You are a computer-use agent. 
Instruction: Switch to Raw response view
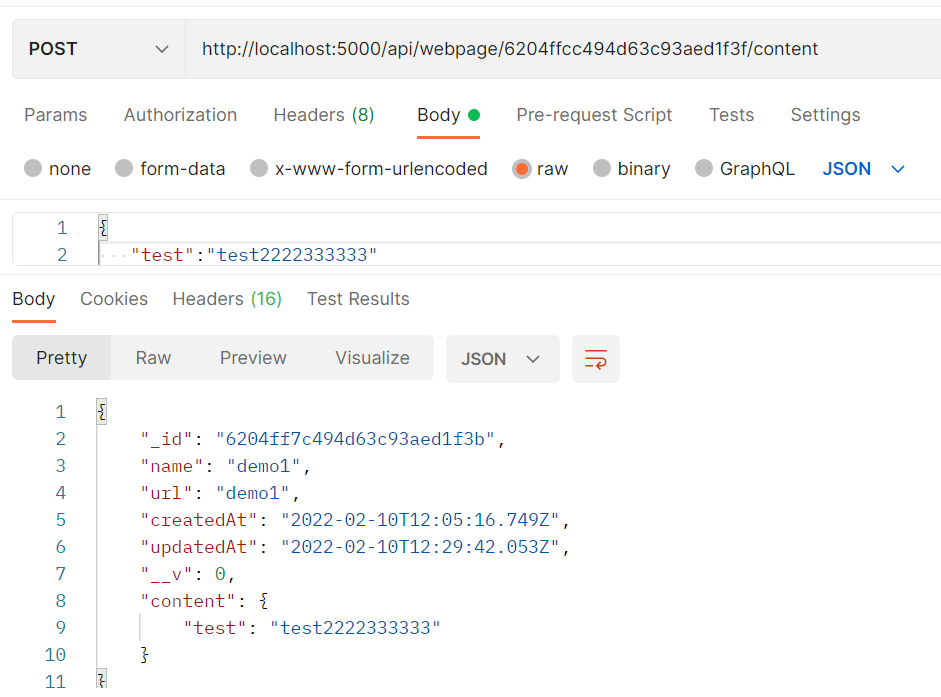coord(153,358)
